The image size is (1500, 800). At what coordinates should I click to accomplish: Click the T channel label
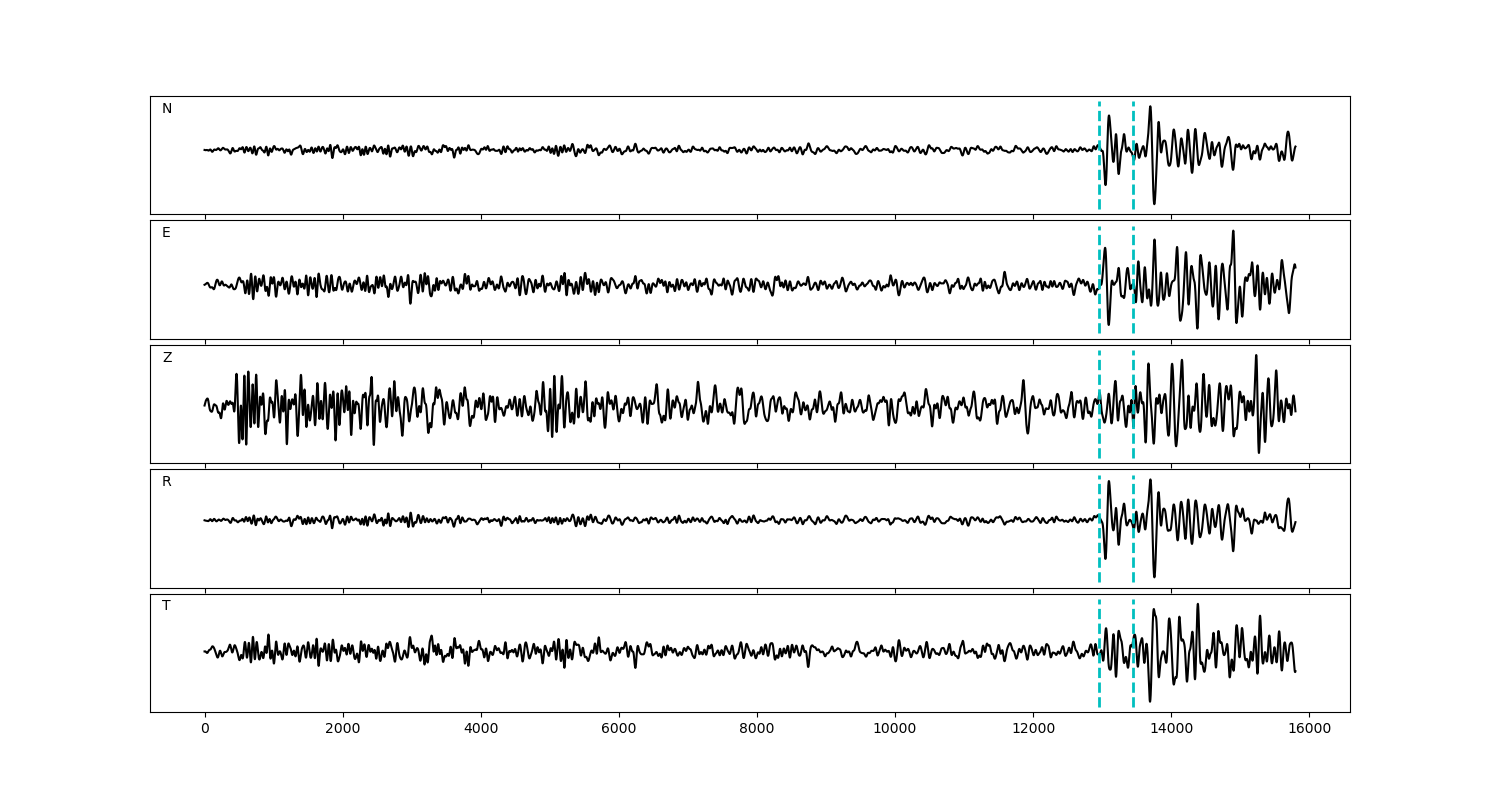click(166, 606)
